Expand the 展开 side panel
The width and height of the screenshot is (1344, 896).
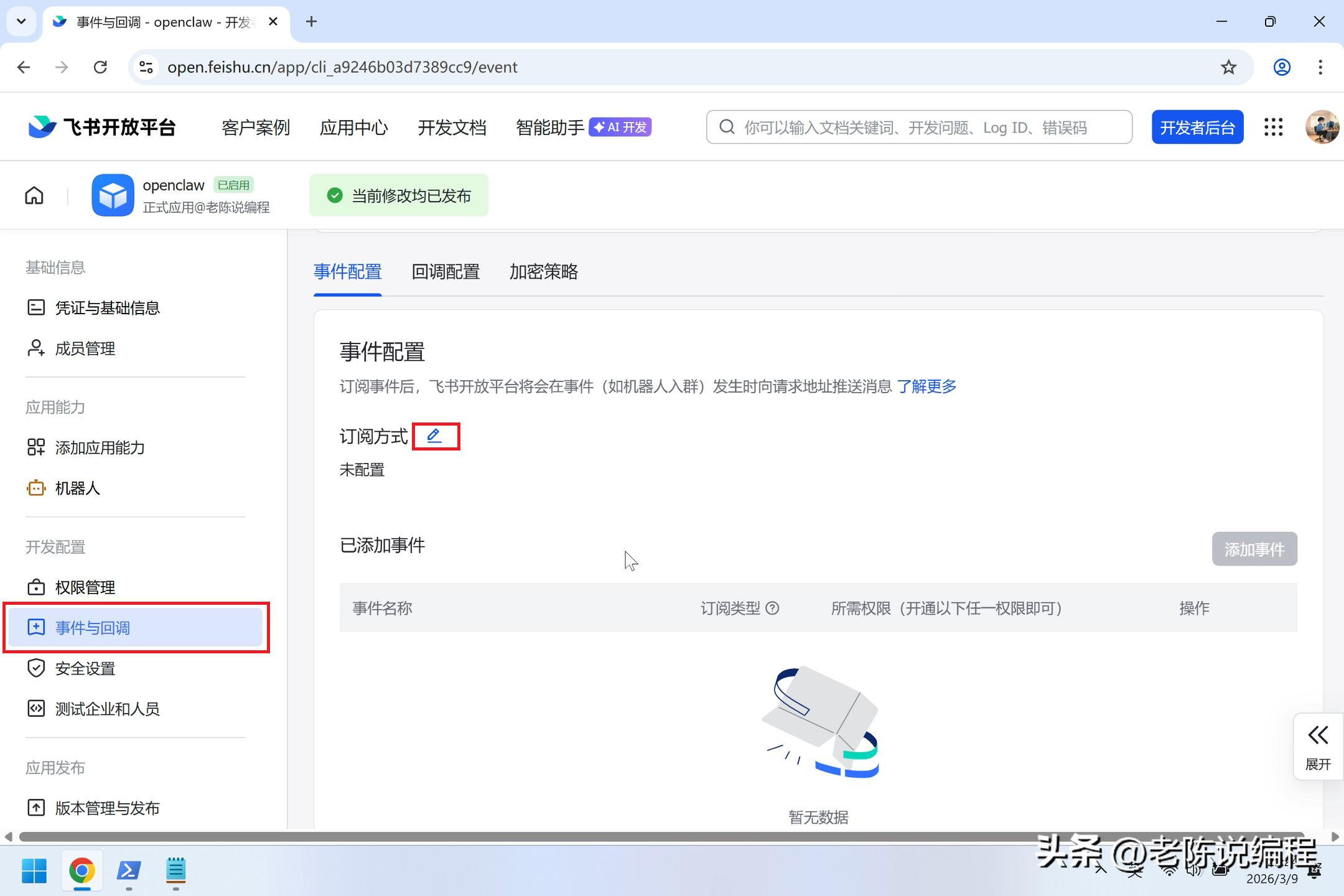point(1318,746)
